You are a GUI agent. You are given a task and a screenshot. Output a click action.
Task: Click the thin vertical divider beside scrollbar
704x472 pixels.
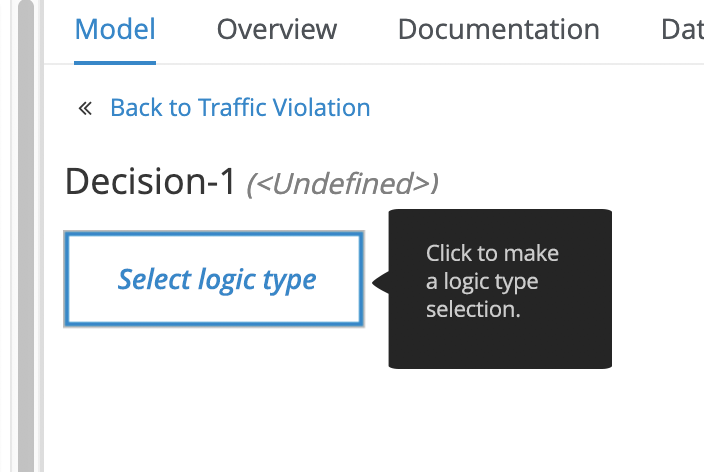(x=43, y=236)
